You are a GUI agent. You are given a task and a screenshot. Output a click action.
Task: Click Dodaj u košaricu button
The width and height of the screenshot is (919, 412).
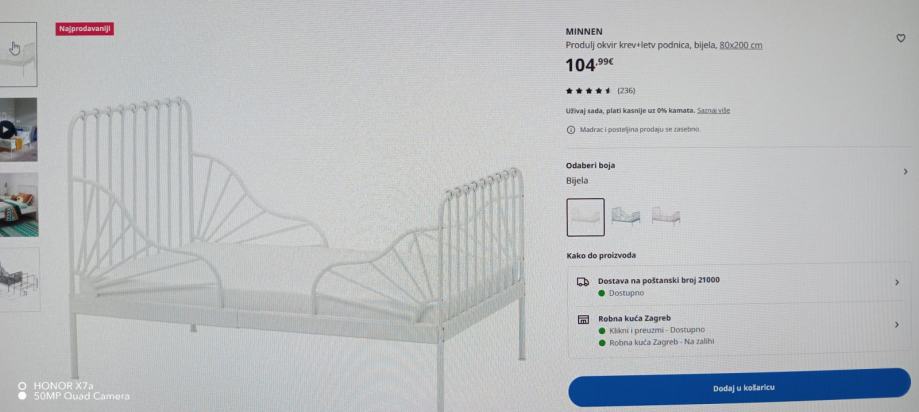point(740,387)
